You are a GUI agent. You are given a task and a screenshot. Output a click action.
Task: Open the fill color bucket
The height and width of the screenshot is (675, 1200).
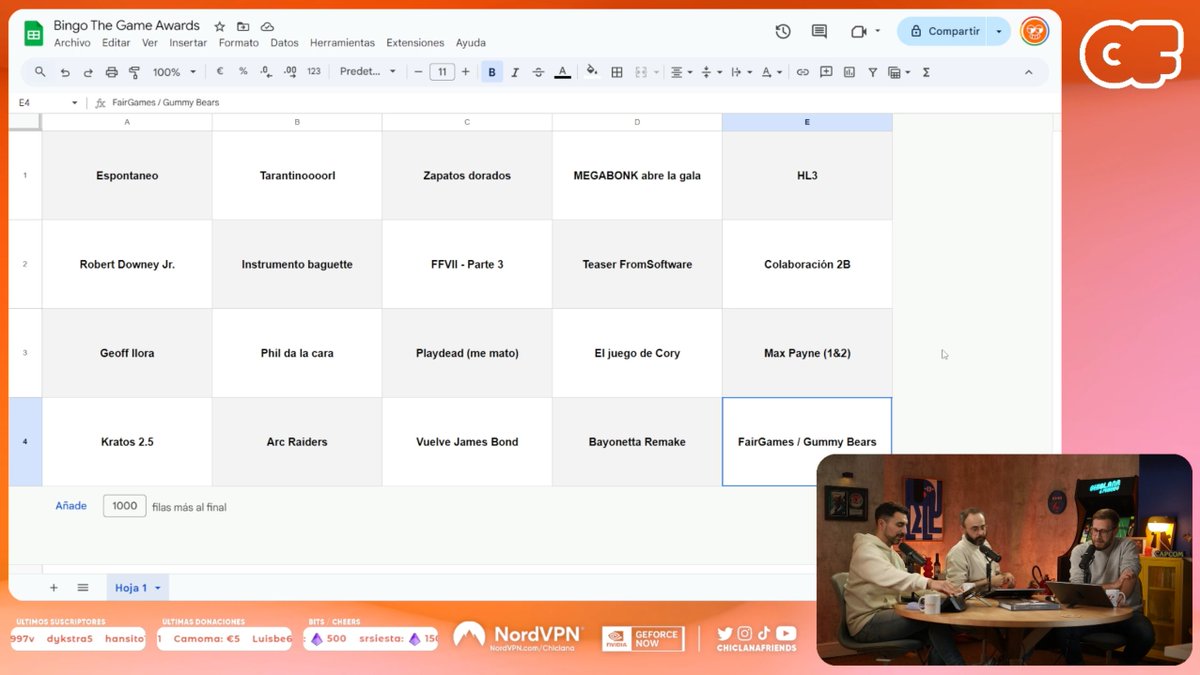point(592,72)
